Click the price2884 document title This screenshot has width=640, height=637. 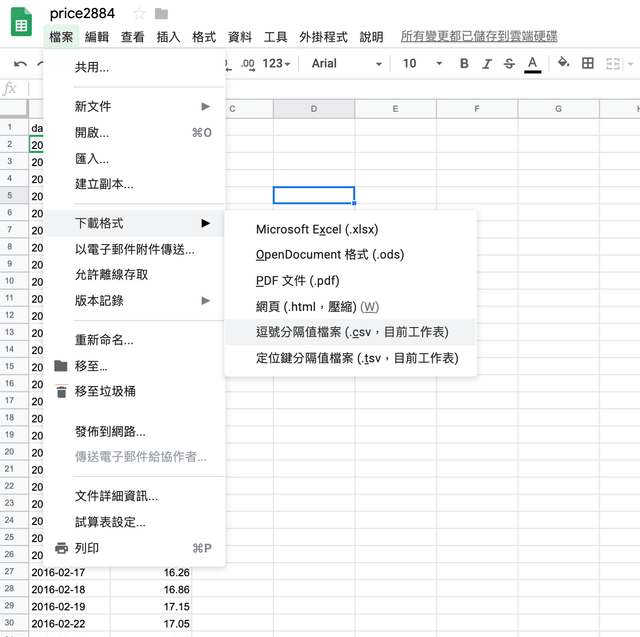click(x=82, y=13)
